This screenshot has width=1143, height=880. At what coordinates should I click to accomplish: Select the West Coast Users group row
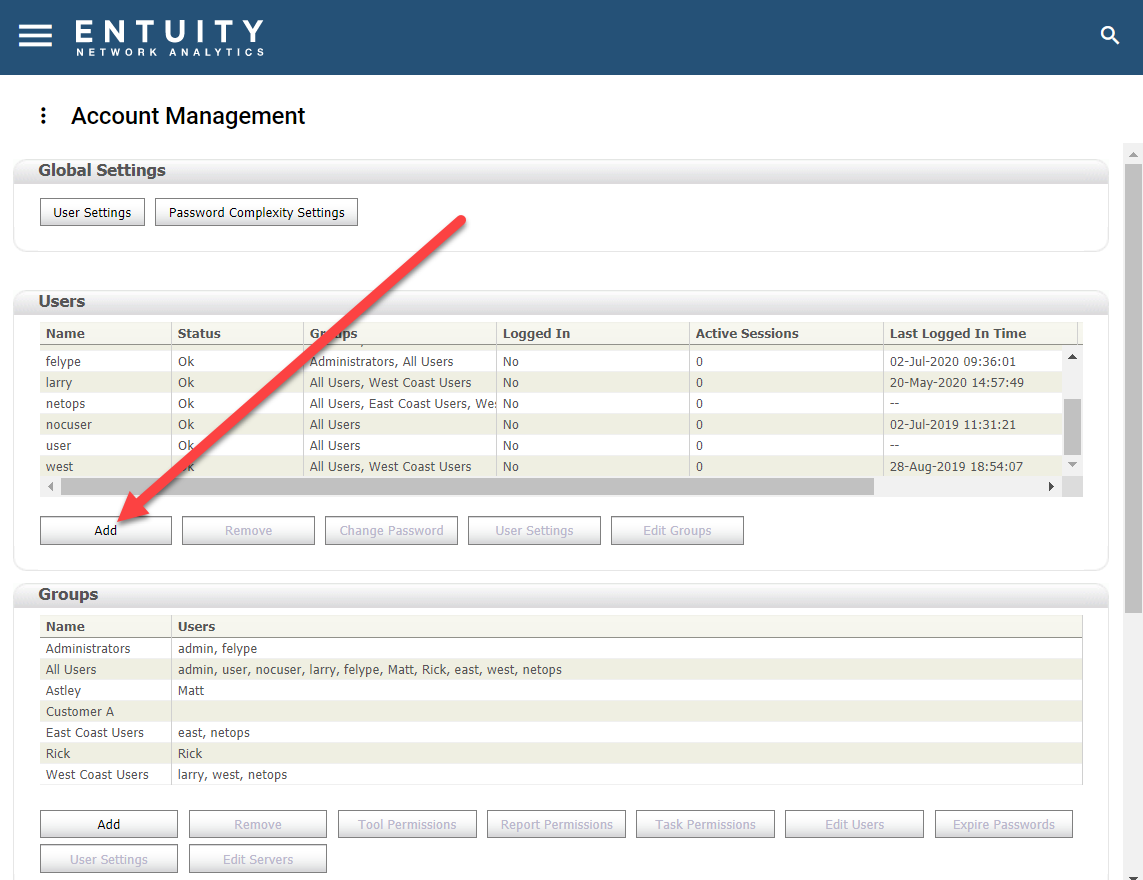pos(561,774)
